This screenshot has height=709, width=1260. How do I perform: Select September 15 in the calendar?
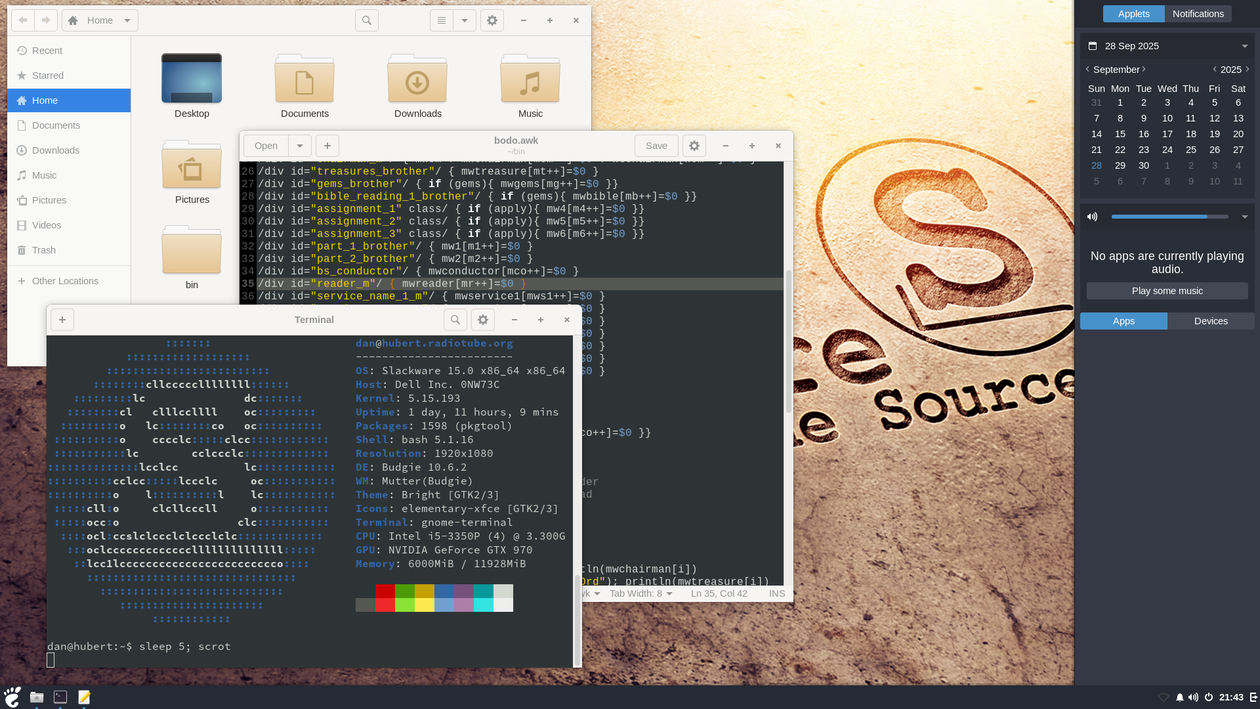pos(1120,134)
